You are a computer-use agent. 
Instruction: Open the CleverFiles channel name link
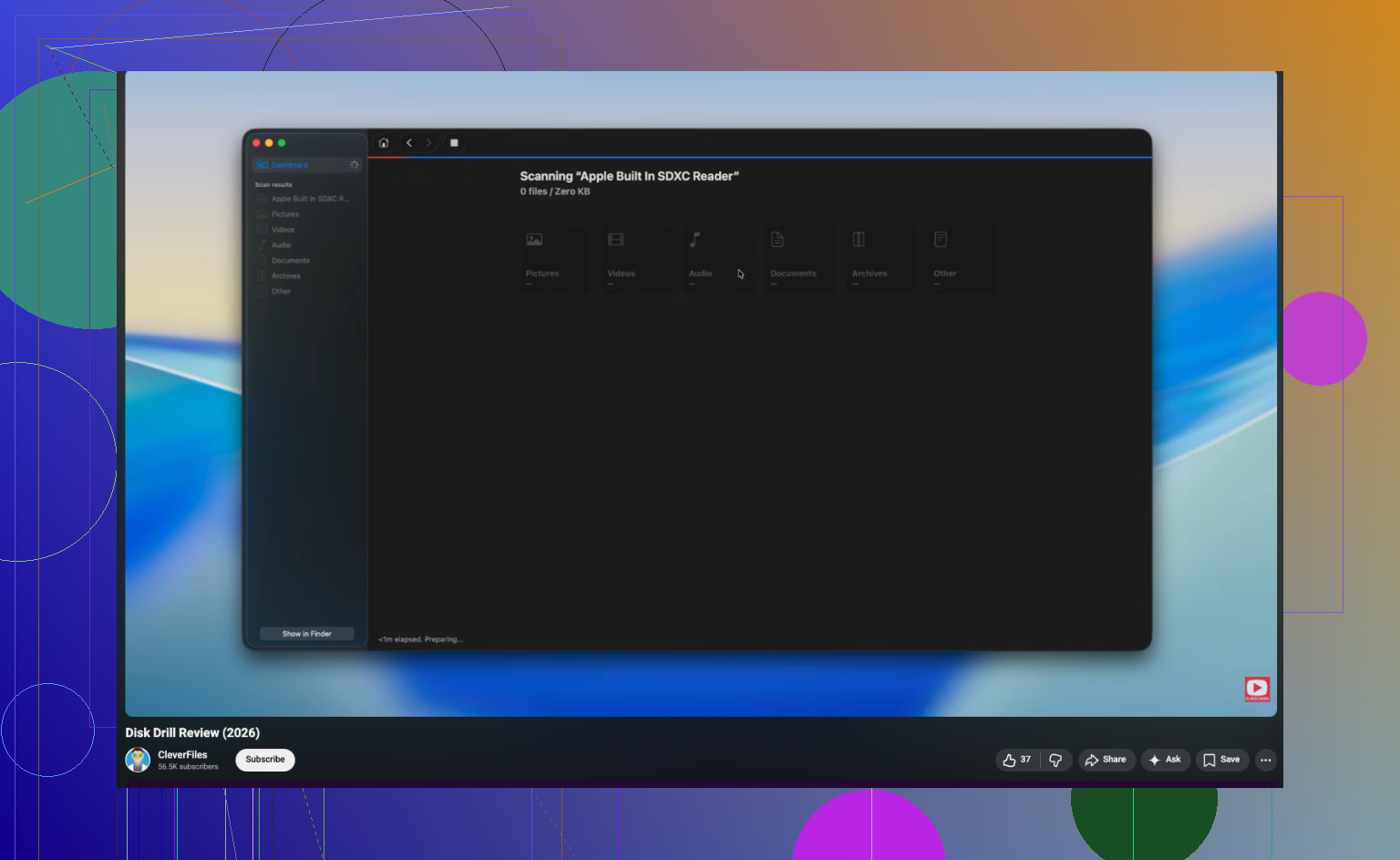(182, 755)
